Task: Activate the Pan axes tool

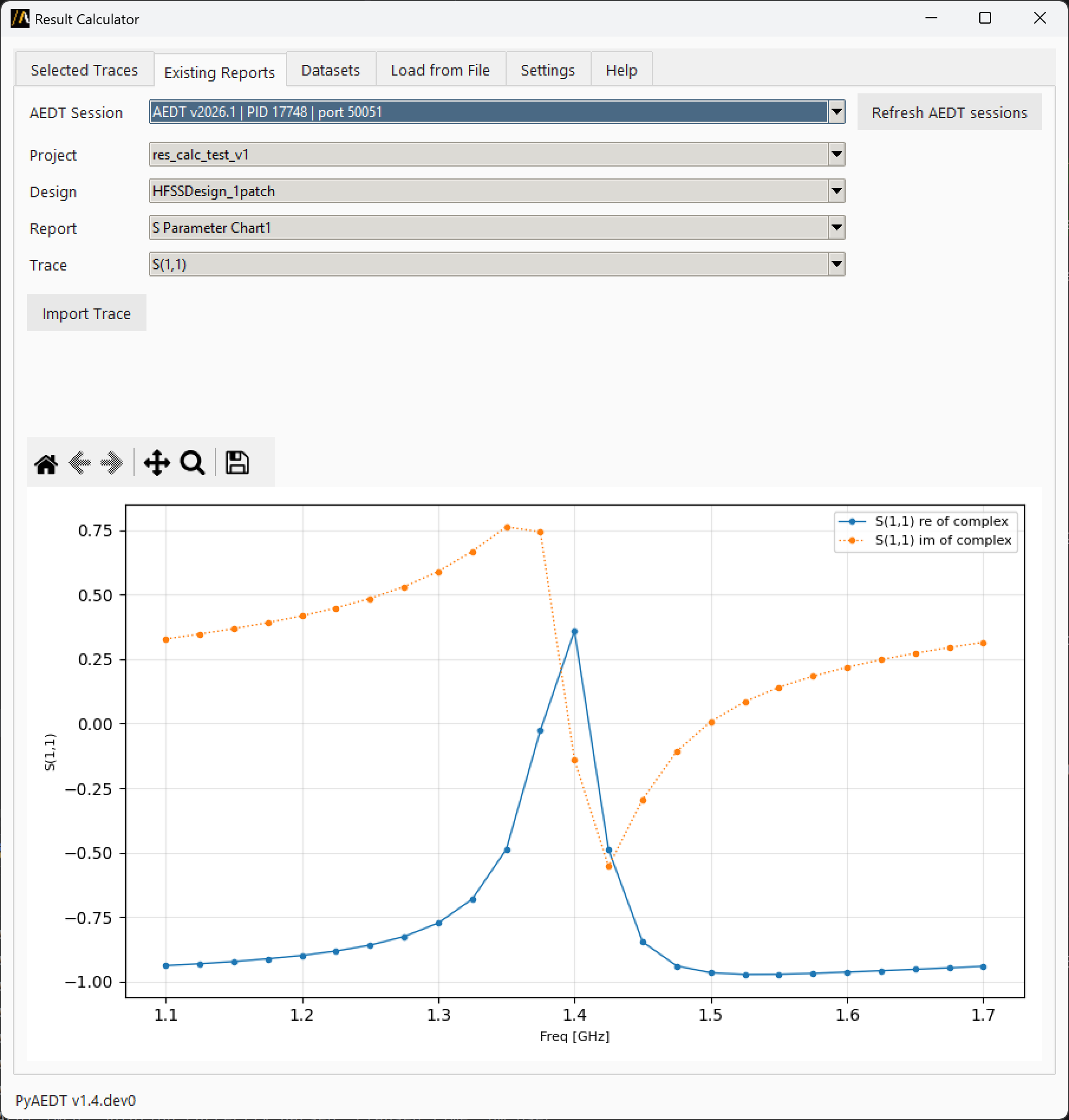Action: [x=157, y=463]
